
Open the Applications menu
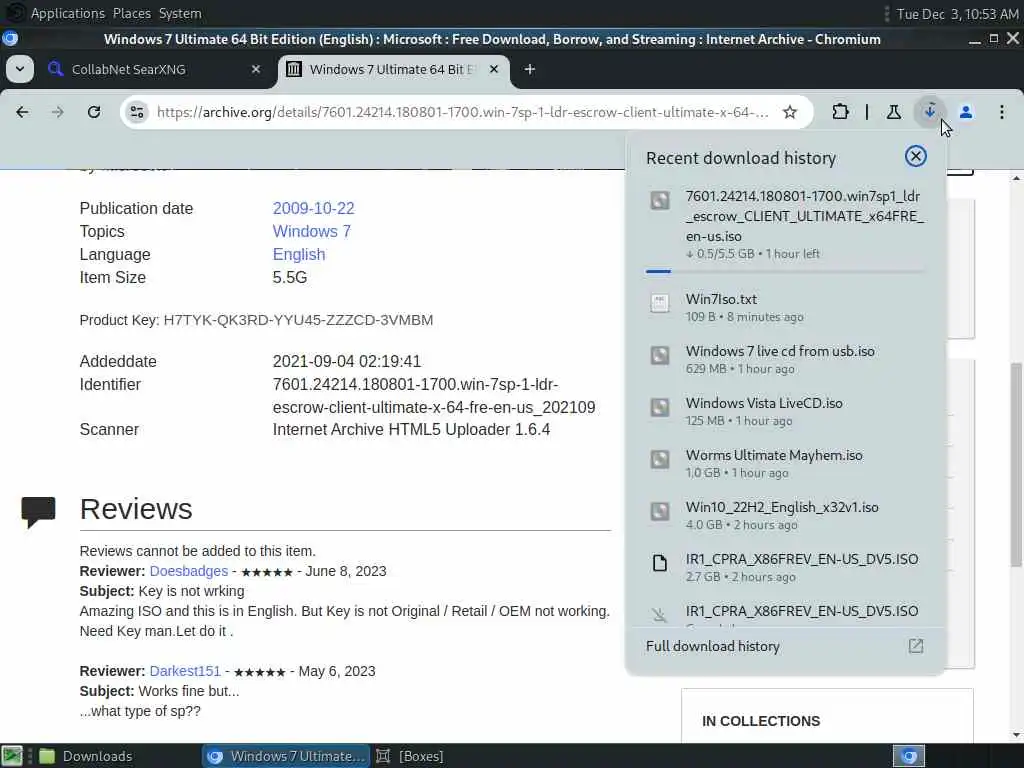(67, 13)
